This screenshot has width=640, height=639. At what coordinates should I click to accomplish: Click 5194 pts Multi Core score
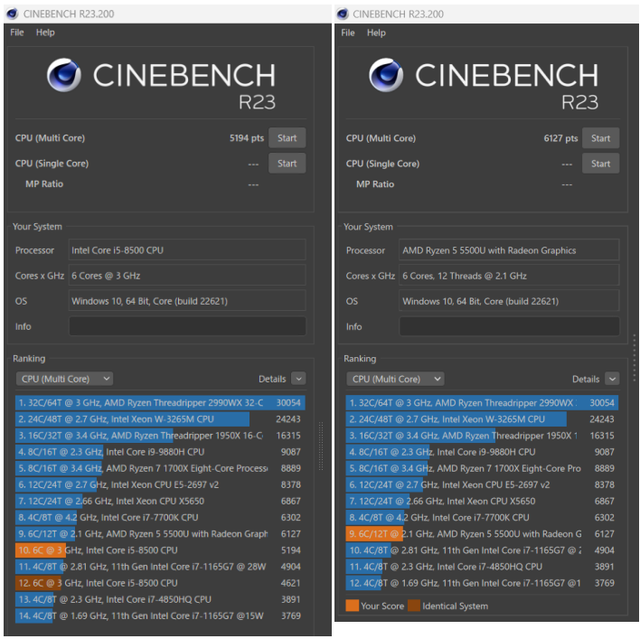[x=247, y=138]
